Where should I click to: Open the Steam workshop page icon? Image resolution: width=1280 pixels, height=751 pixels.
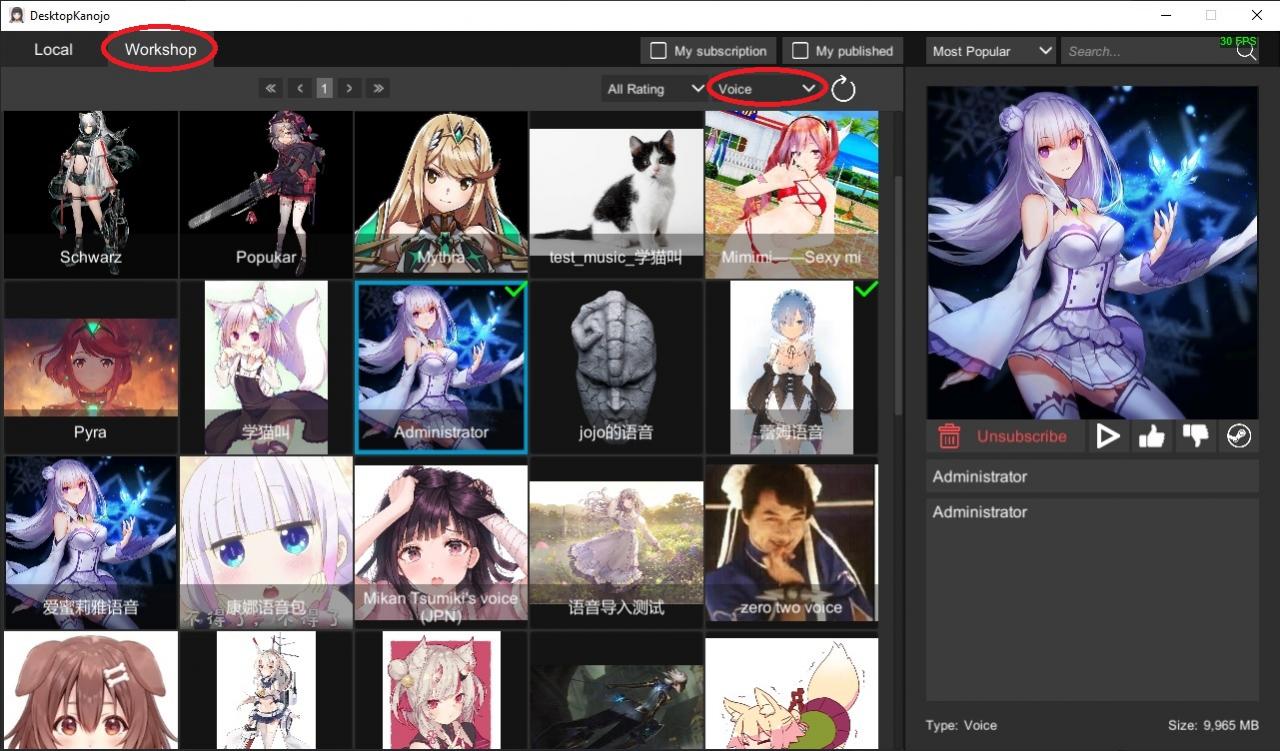[1239, 436]
